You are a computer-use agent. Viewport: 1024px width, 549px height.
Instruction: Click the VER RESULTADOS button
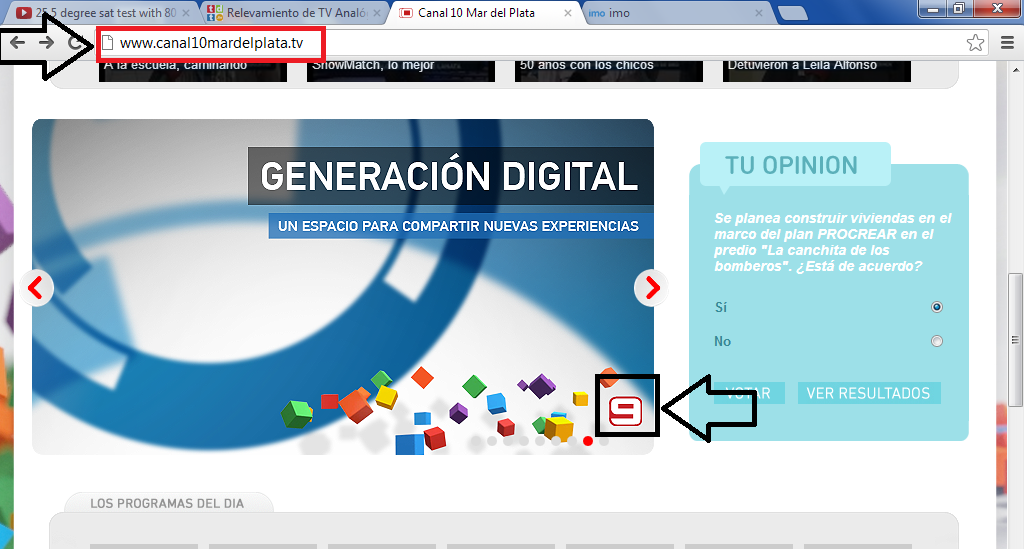click(x=869, y=393)
